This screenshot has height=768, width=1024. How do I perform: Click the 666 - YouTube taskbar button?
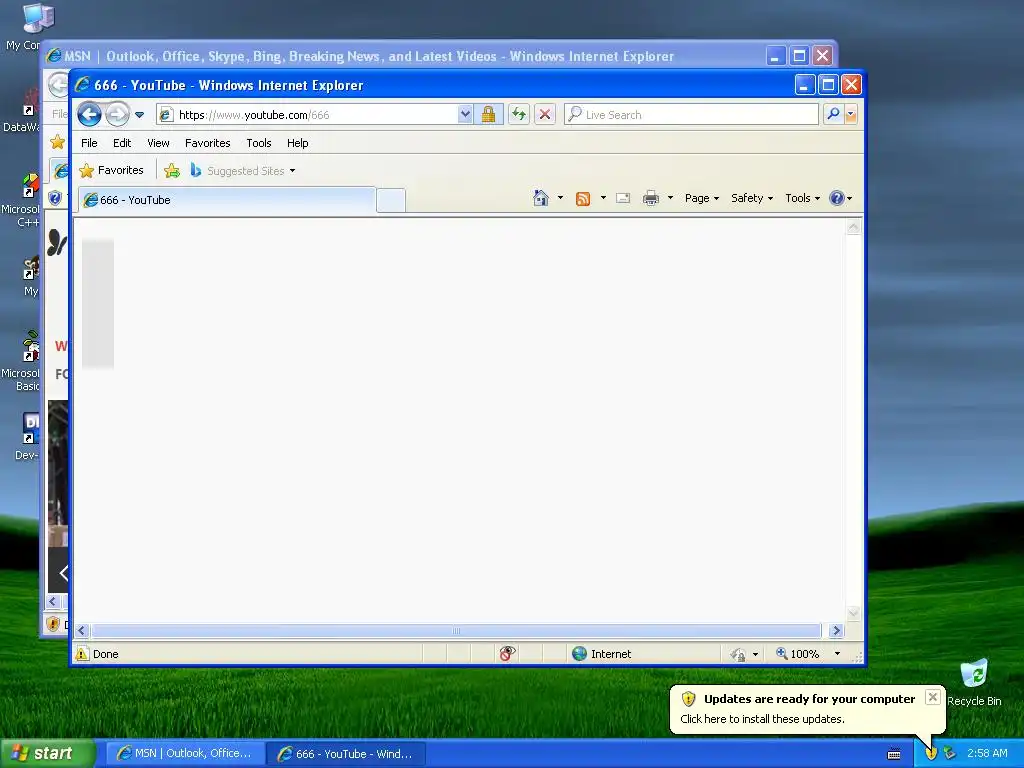(x=346, y=754)
